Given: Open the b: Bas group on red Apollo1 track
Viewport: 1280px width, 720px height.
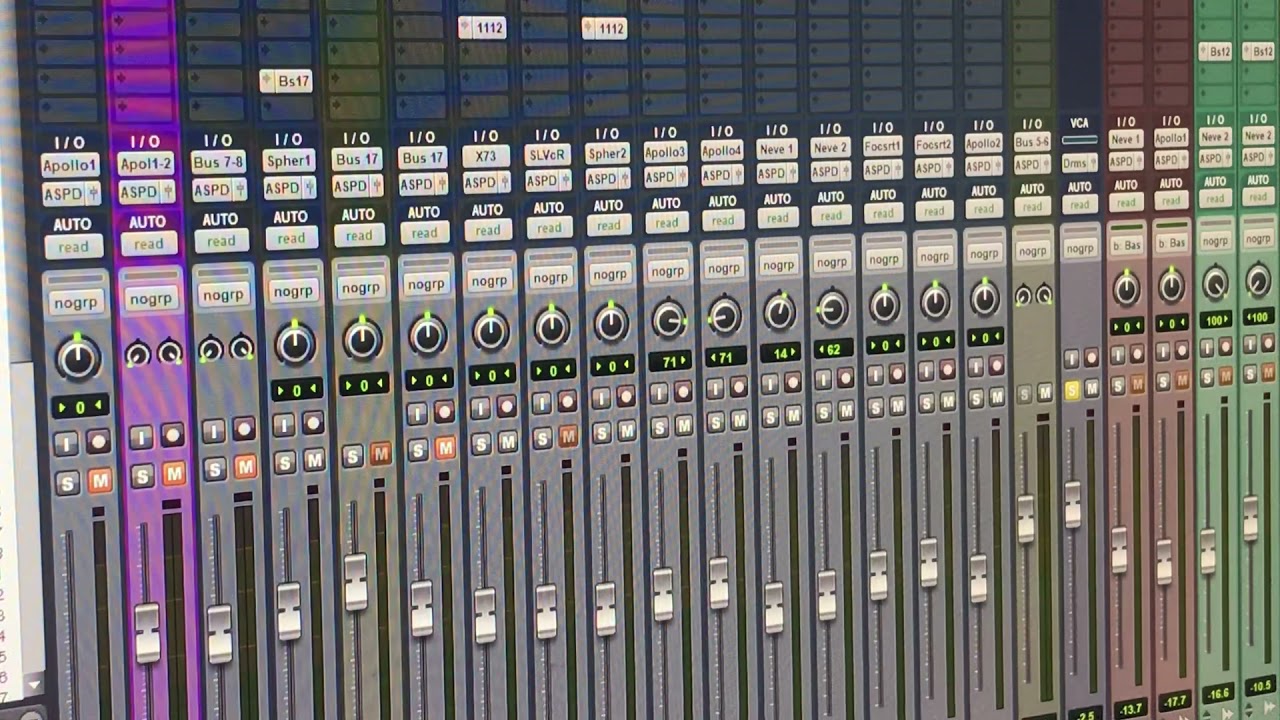Looking at the screenshot, I should point(1171,243).
